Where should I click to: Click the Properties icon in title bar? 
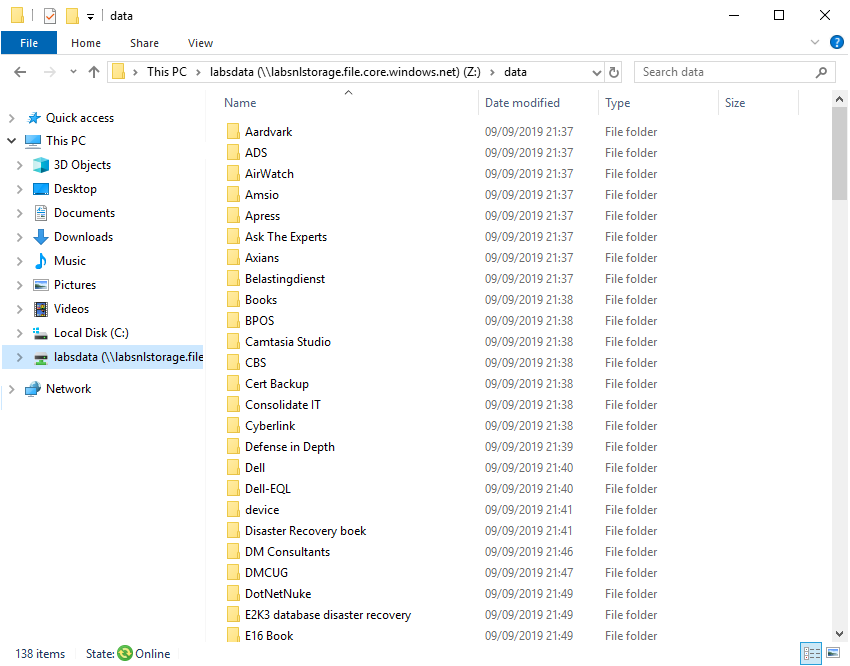(49, 16)
